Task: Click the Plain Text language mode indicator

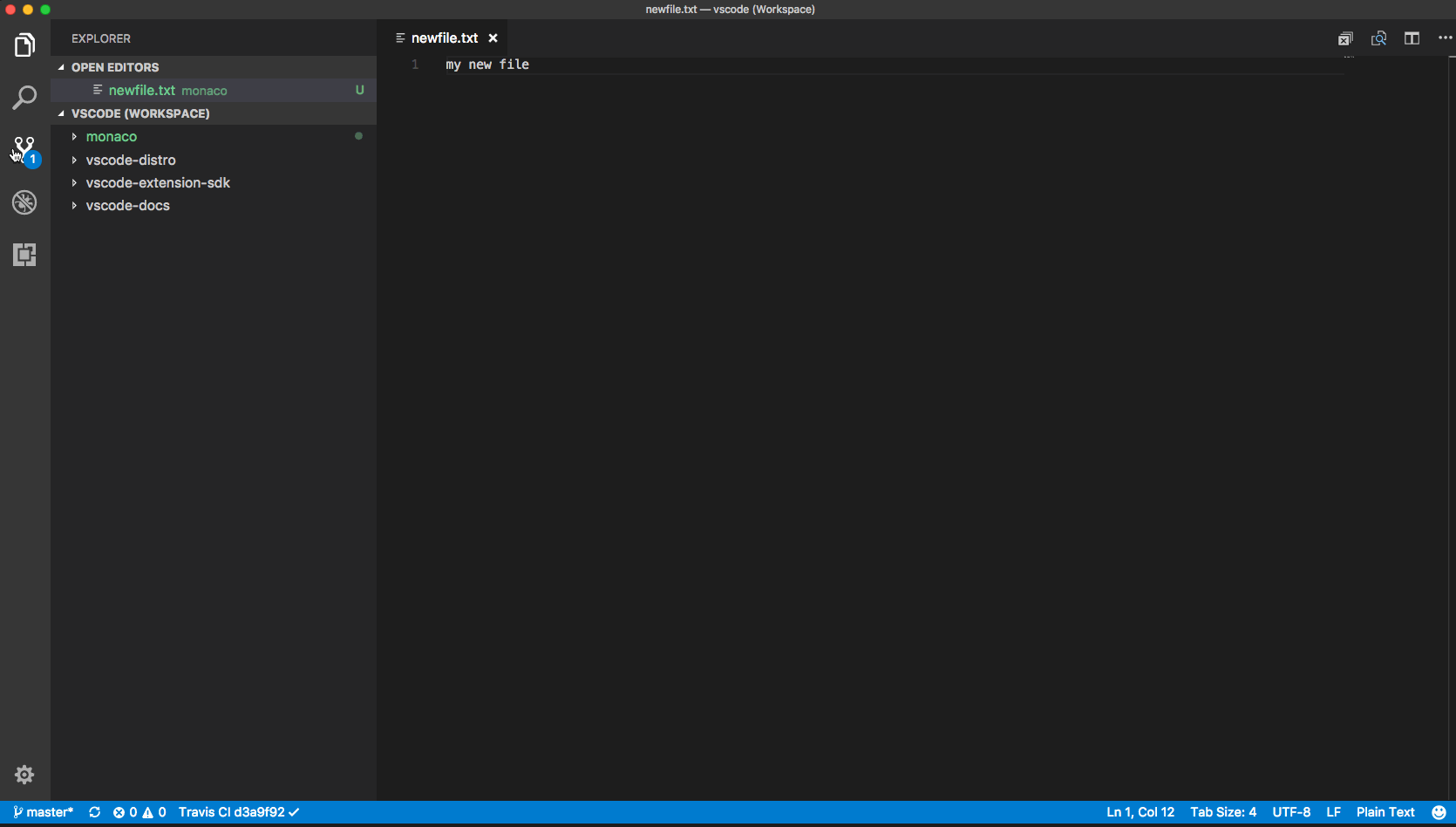Action: pos(1385,812)
